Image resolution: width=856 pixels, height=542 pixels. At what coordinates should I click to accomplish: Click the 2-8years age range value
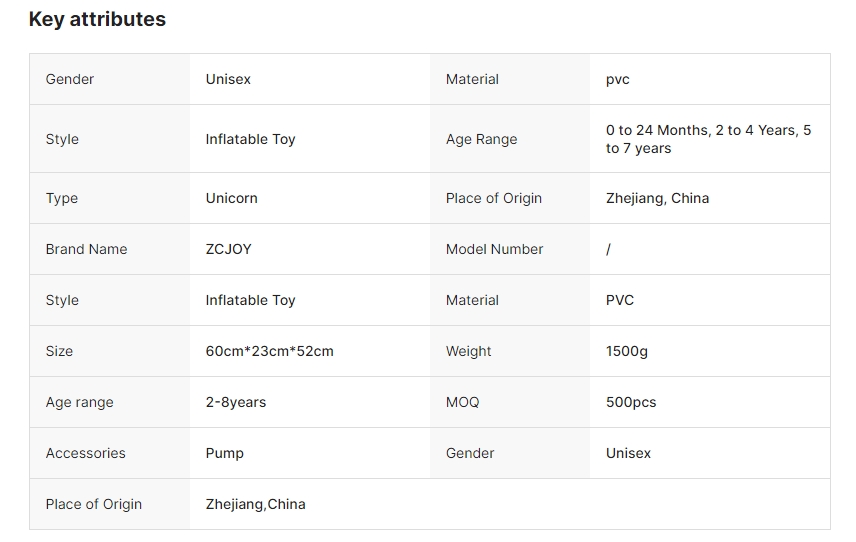[x=235, y=402]
